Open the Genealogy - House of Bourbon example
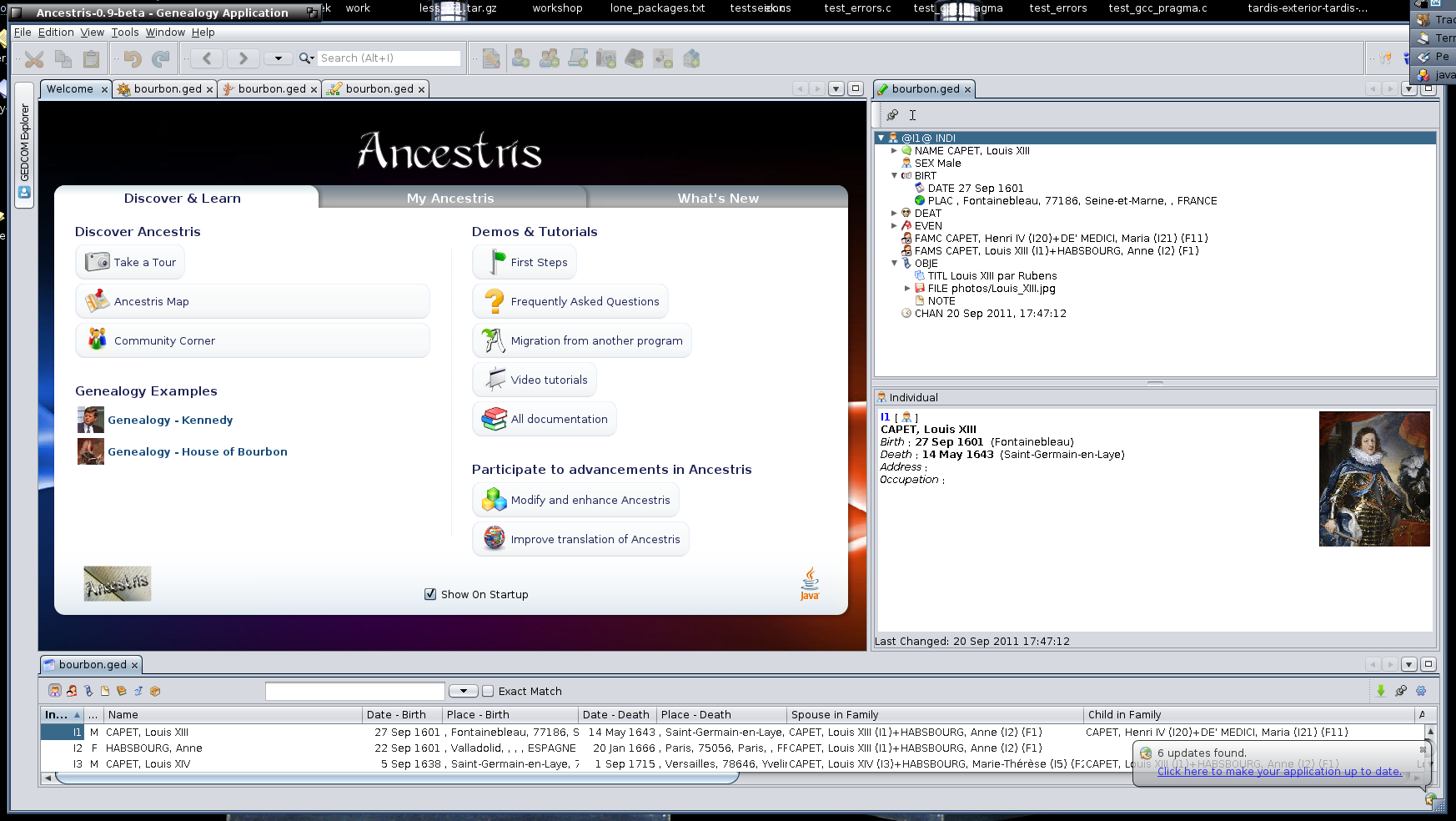The height and width of the screenshot is (821, 1456). pyautogui.click(x=197, y=451)
